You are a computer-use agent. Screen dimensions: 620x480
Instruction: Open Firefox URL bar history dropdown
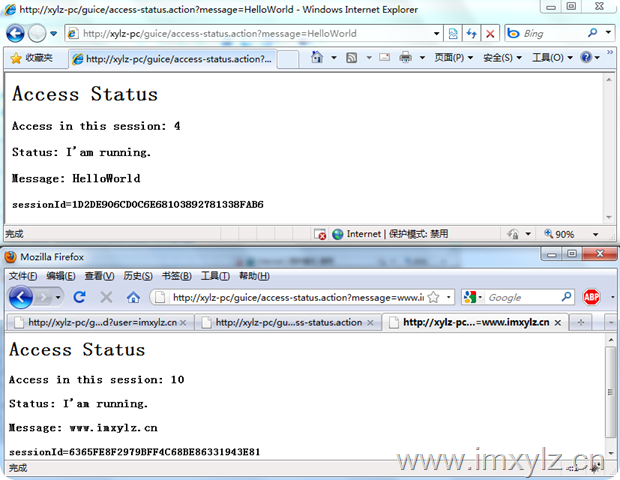[x=448, y=297]
